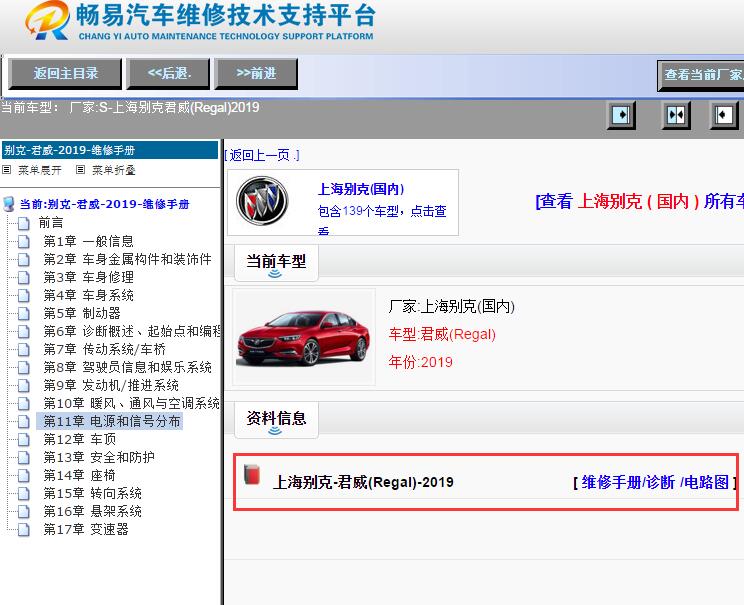The height and width of the screenshot is (605, 744).
Task: Open 第15章 转向系统
Action: (93, 493)
